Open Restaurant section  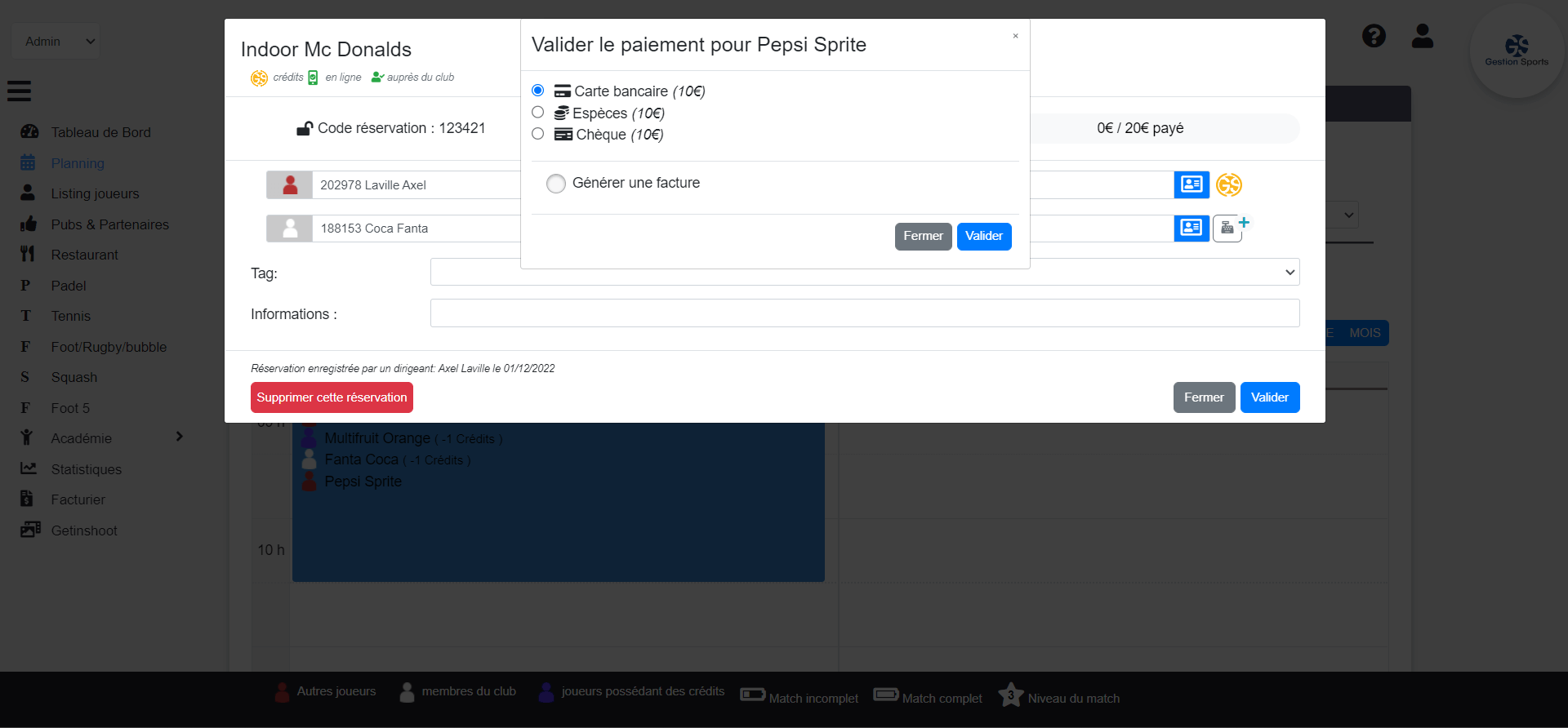coord(84,255)
